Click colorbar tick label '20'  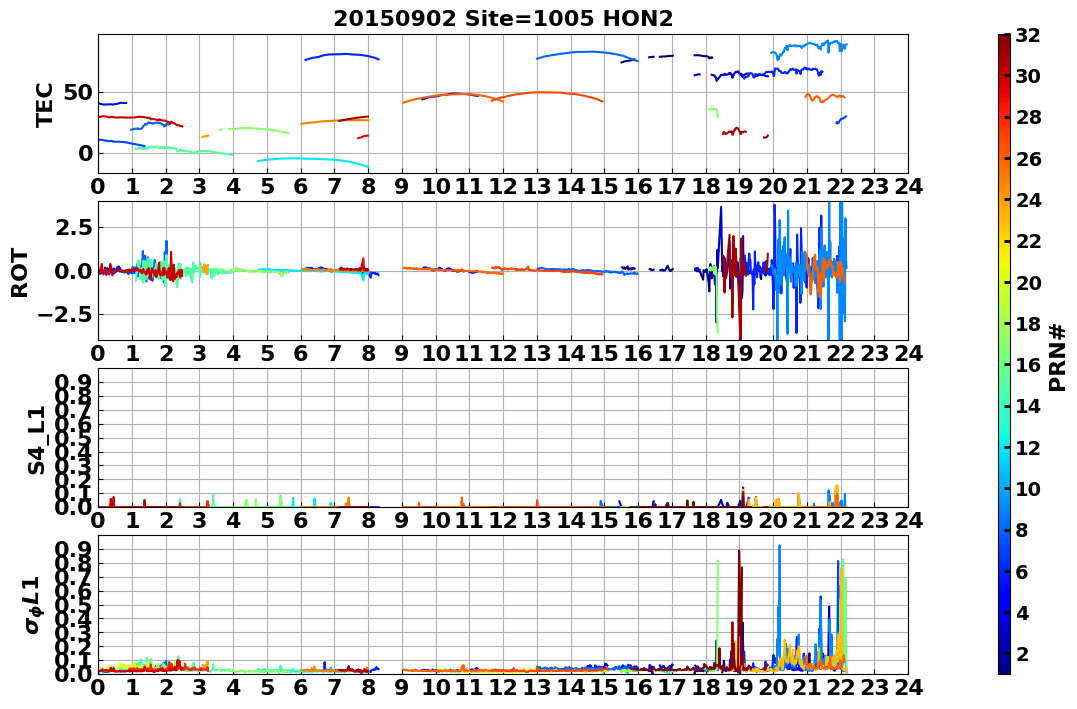tap(1028, 282)
